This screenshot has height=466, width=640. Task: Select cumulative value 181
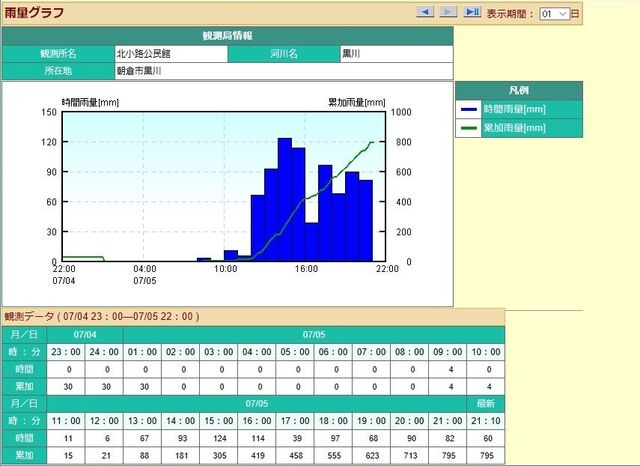(x=182, y=455)
